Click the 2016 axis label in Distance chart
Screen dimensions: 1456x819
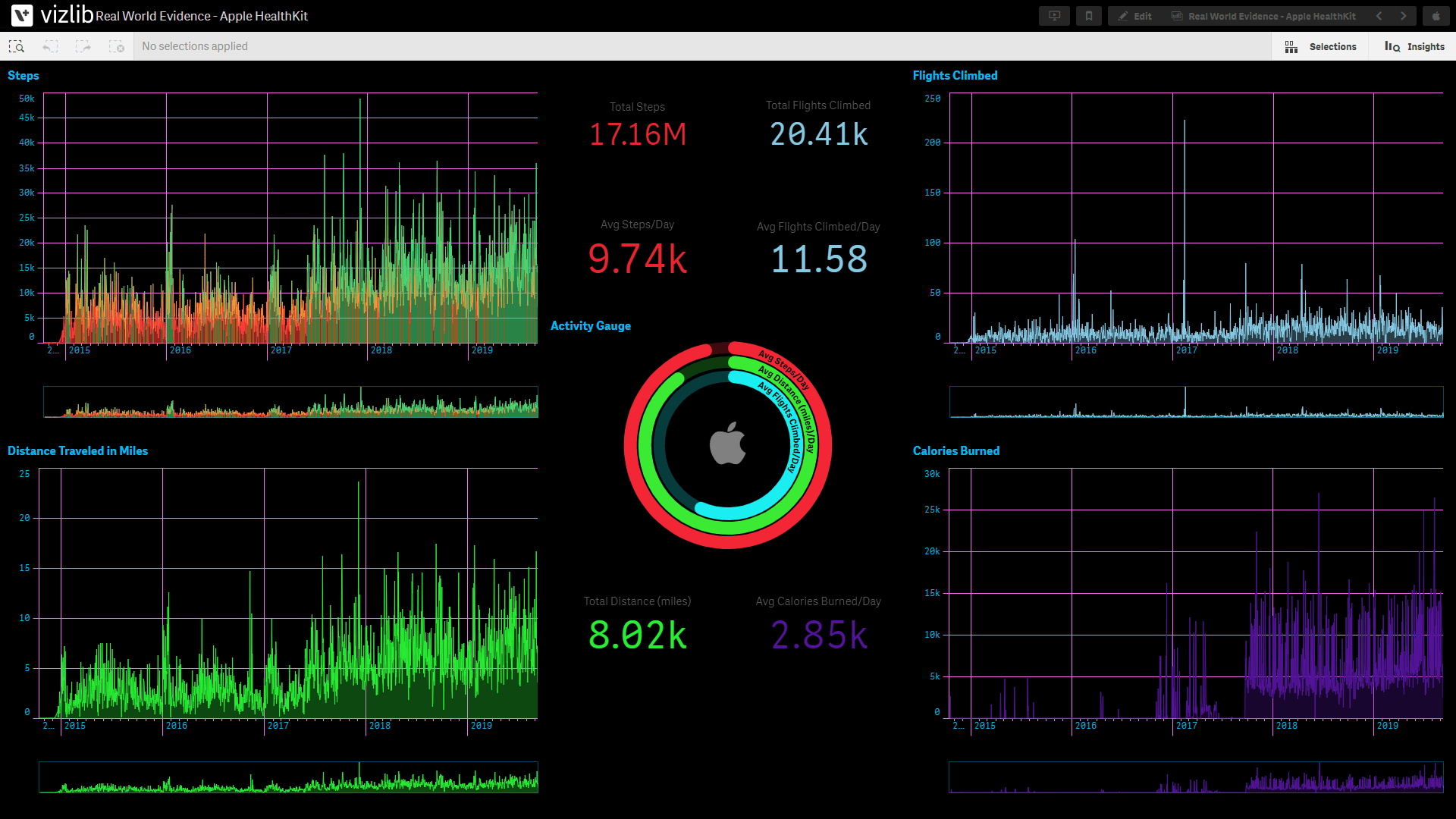click(177, 726)
